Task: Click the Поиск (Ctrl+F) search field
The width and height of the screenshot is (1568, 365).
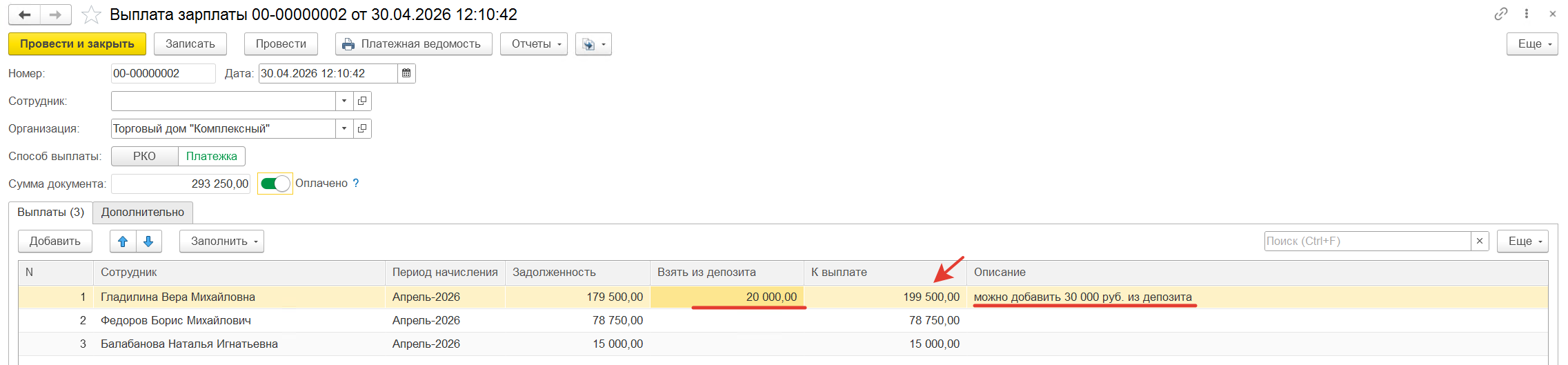Action: coord(1367,241)
